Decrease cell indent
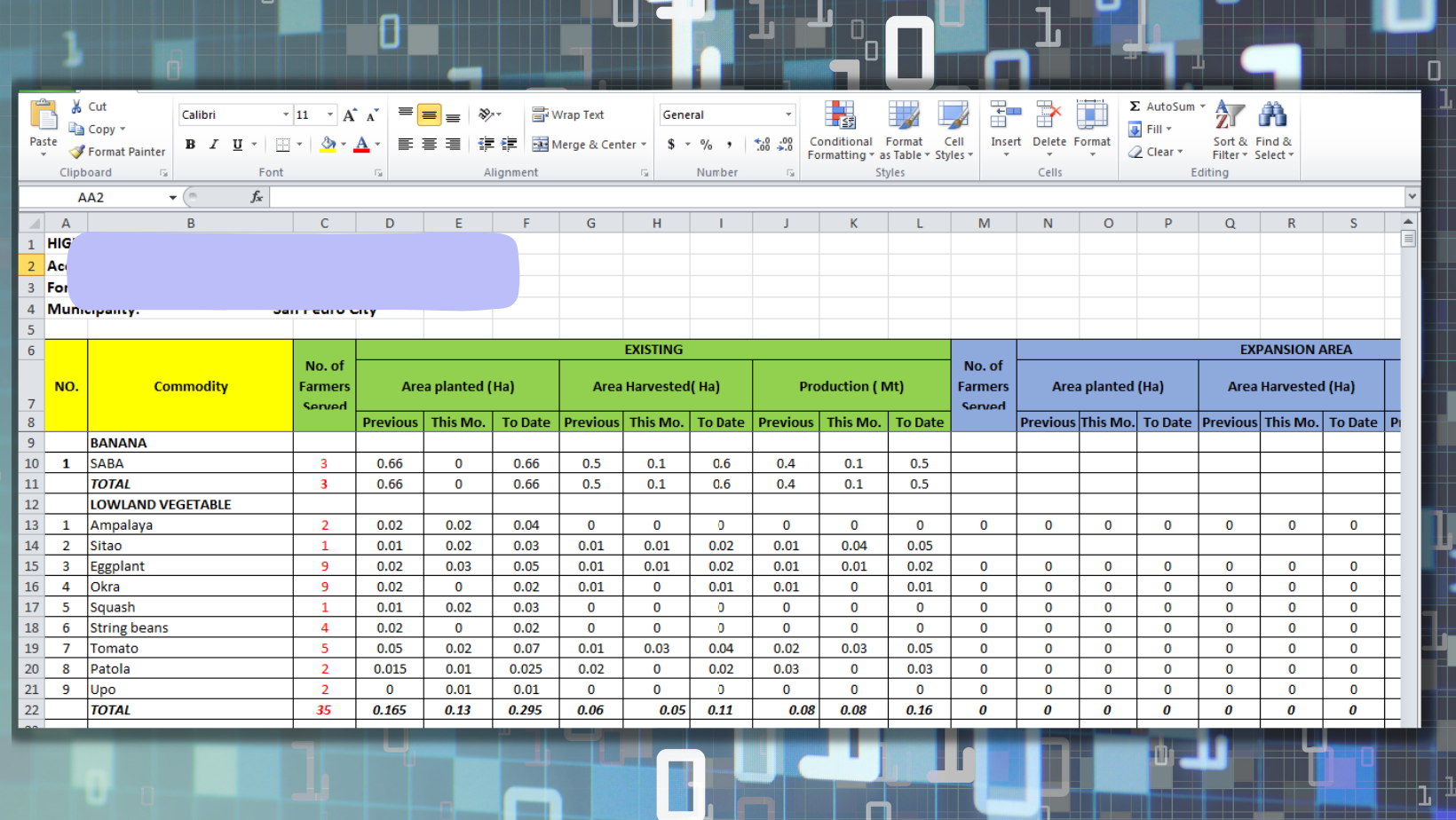The image size is (1456, 820). click(x=486, y=145)
